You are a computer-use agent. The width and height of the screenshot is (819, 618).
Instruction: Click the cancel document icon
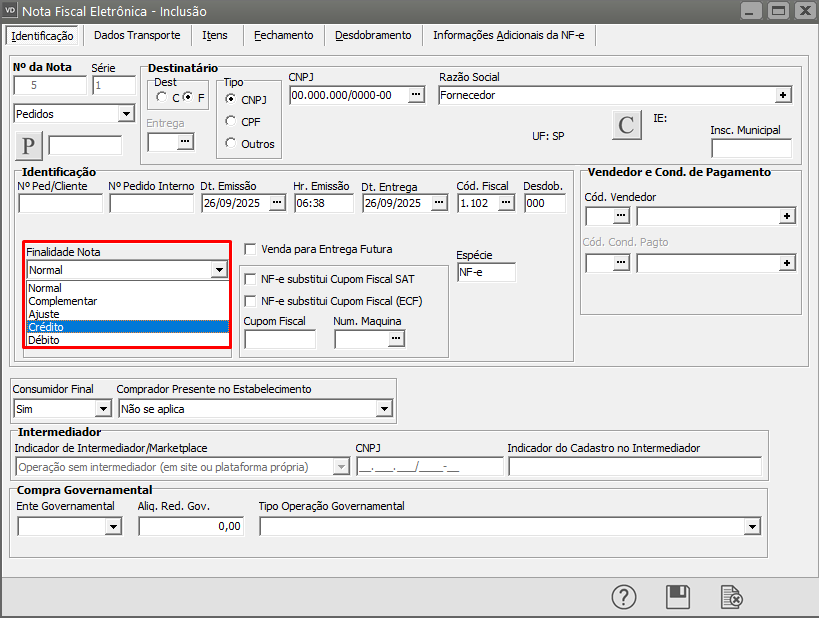pyautogui.click(x=732, y=597)
